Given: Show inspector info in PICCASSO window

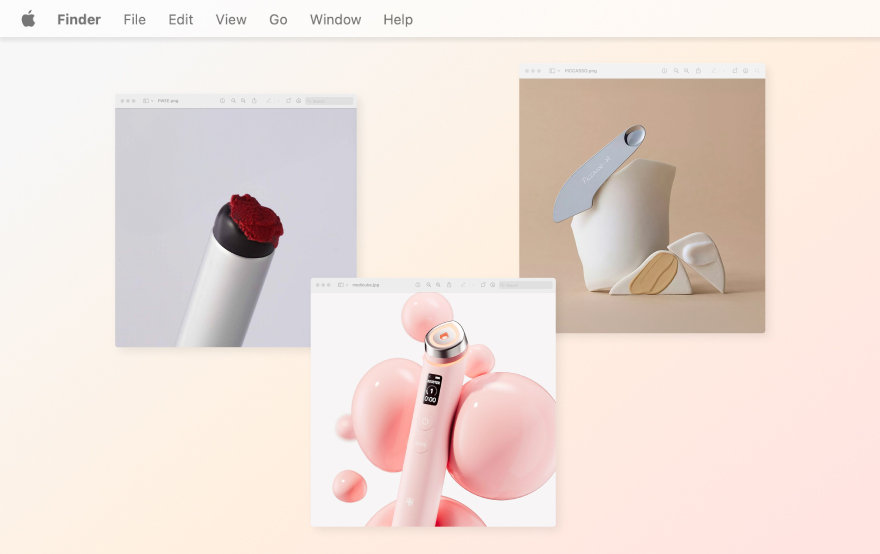Looking at the screenshot, I should pyautogui.click(x=664, y=71).
